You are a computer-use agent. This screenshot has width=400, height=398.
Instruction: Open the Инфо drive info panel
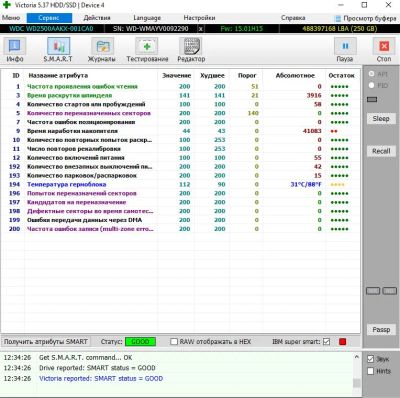(15, 50)
